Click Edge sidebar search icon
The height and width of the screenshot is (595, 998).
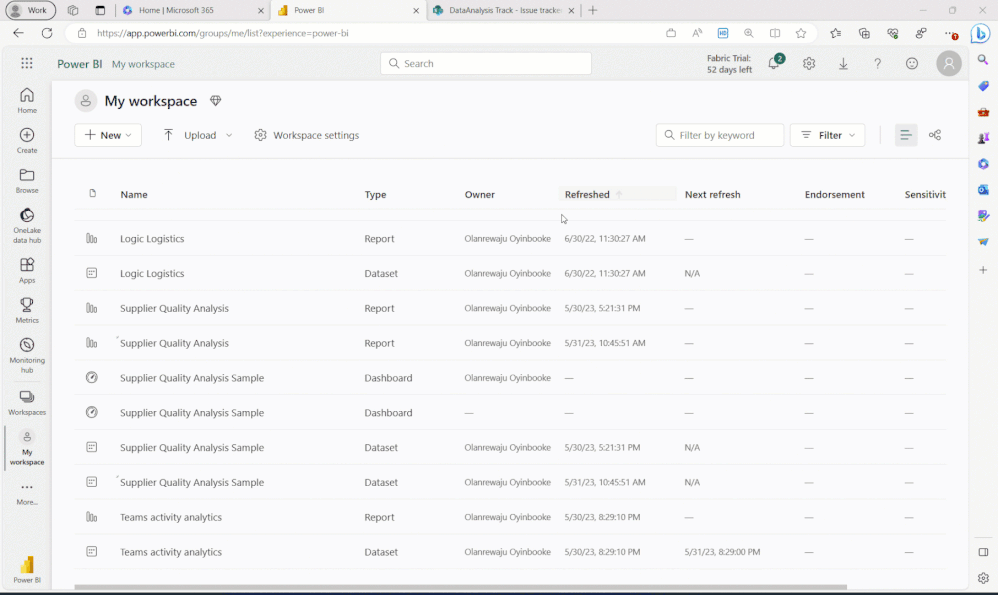point(983,60)
